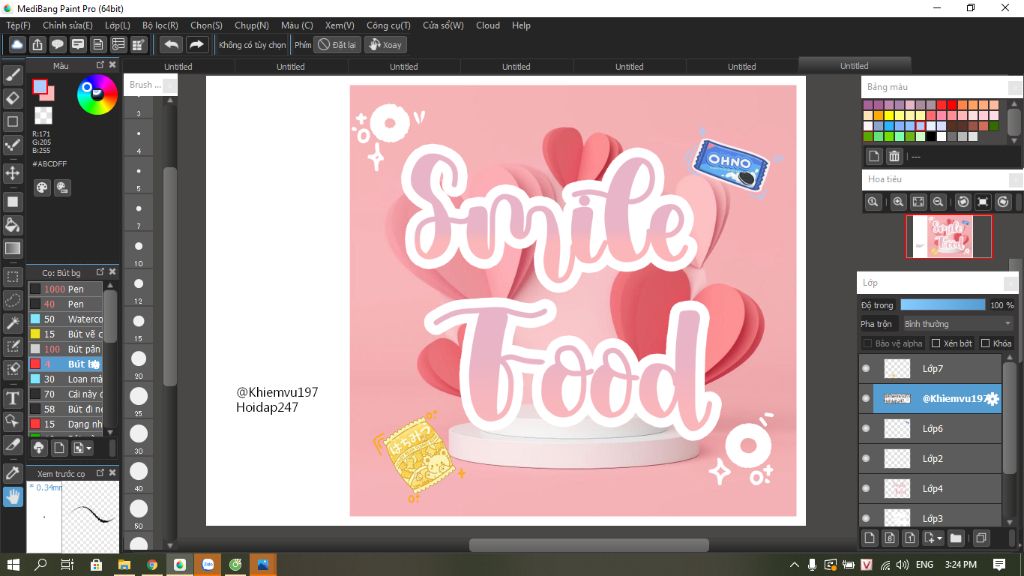The image size is (1024, 576).
Task: Toggle Bảo vệ alpha checkbox
Action: tap(868, 344)
